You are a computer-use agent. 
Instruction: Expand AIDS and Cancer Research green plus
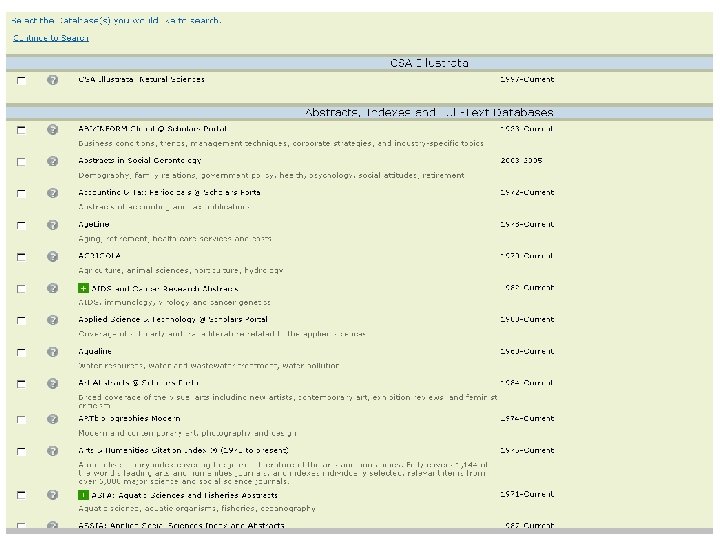click(x=83, y=288)
